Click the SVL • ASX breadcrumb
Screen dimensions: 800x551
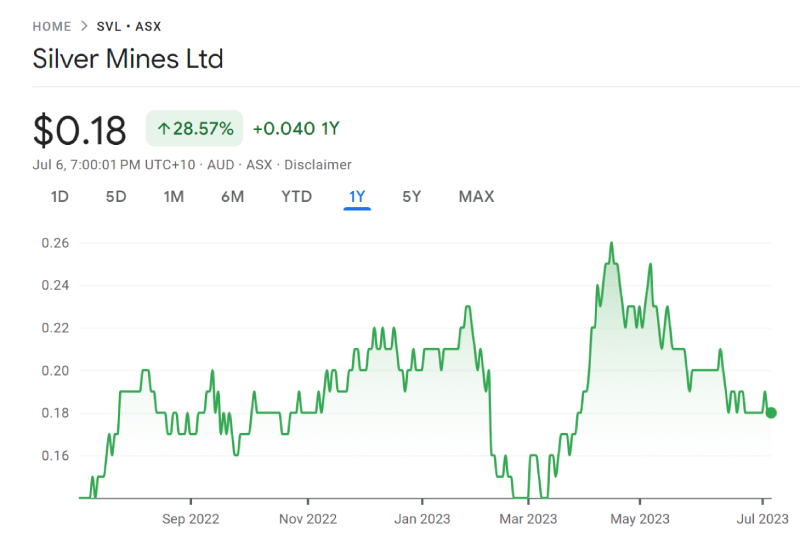(129, 27)
